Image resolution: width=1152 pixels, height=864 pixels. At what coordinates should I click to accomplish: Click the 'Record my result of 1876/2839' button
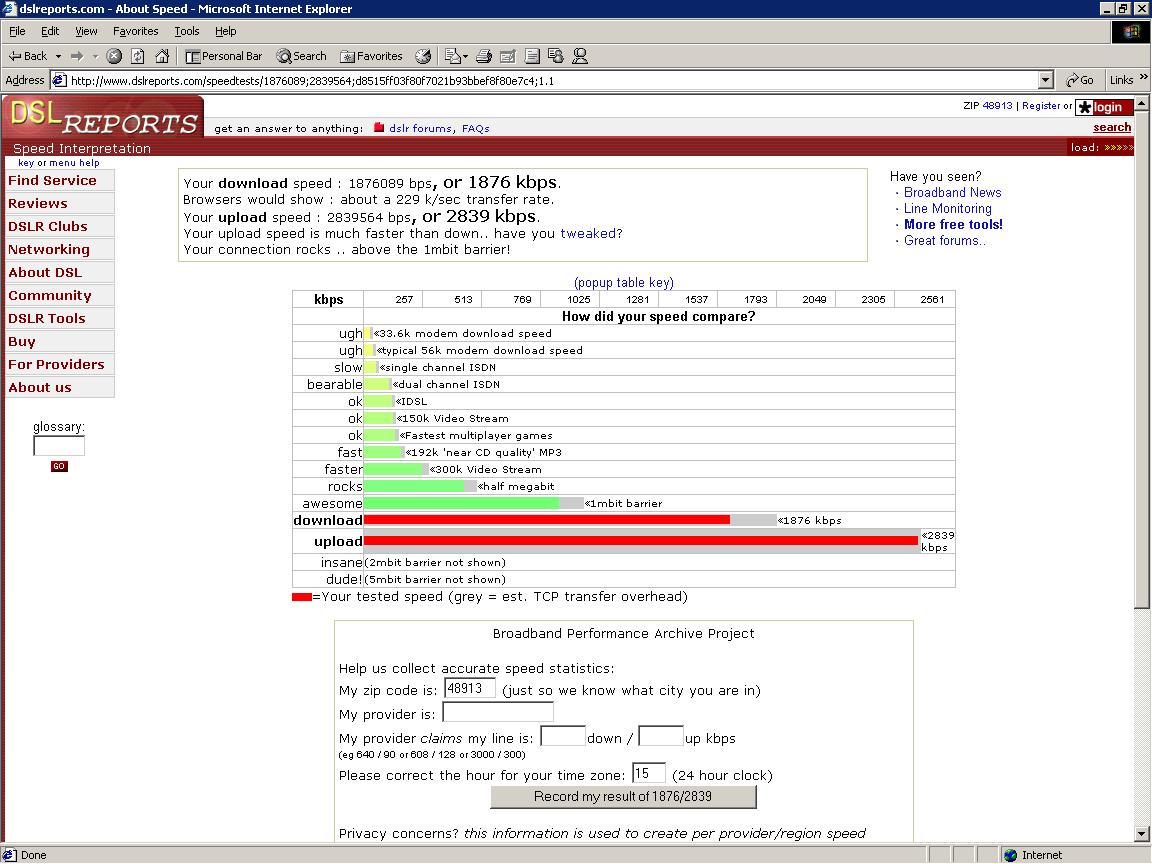coord(623,796)
